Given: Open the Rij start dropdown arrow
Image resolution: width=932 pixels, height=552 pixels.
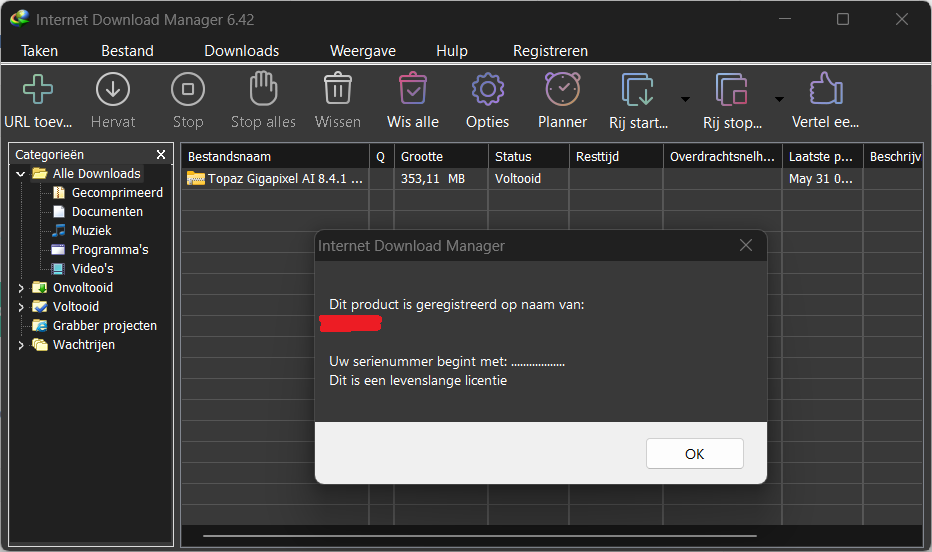Looking at the screenshot, I should point(685,99).
